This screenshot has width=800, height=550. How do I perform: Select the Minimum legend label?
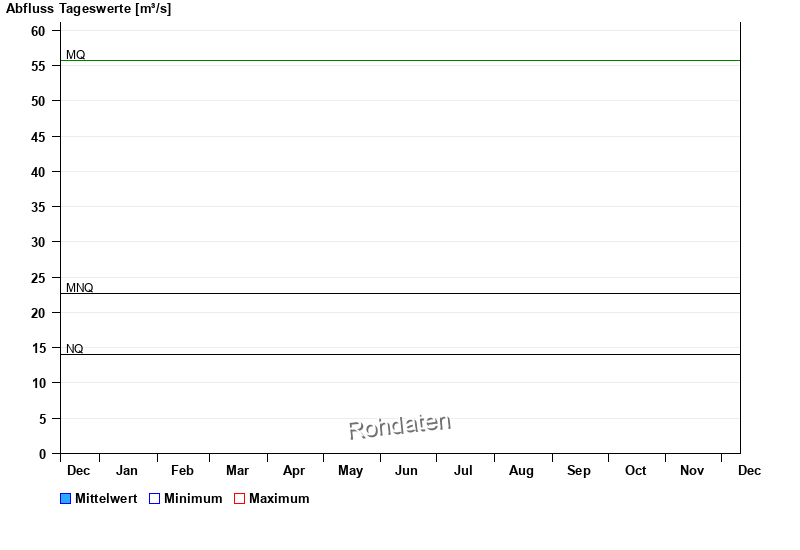point(193,499)
